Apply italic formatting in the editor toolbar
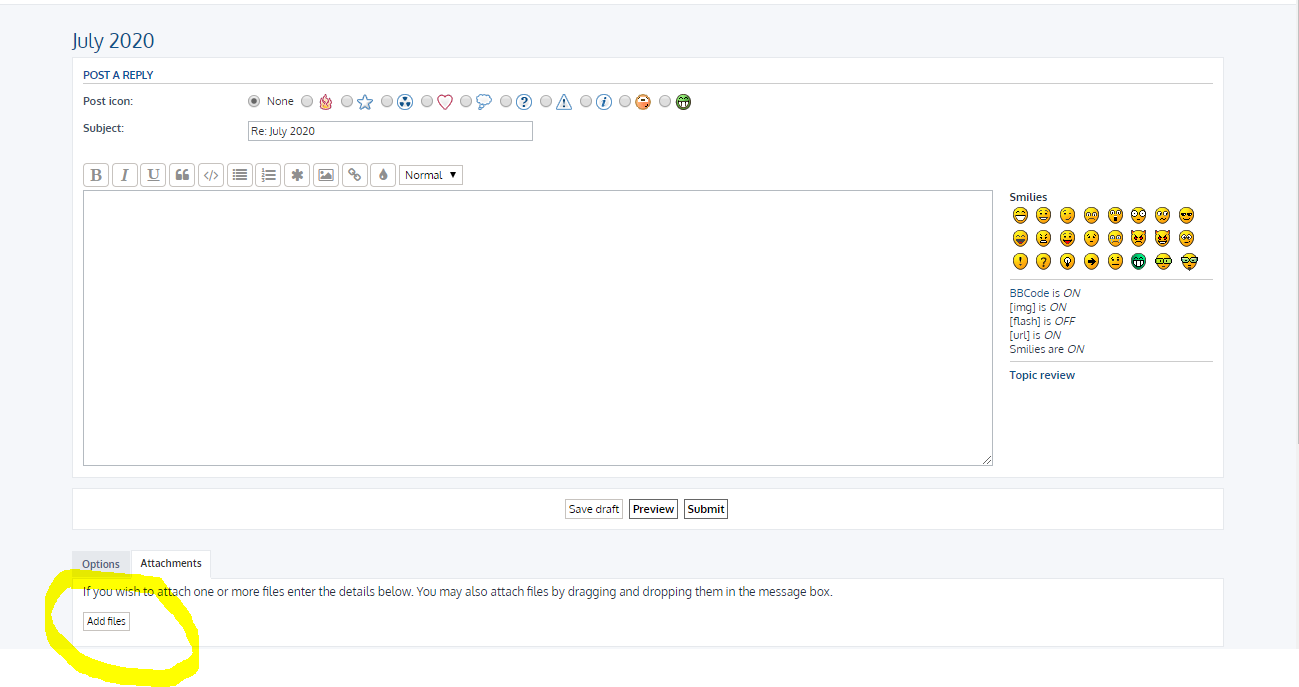This screenshot has width=1299, height=687. 125,175
